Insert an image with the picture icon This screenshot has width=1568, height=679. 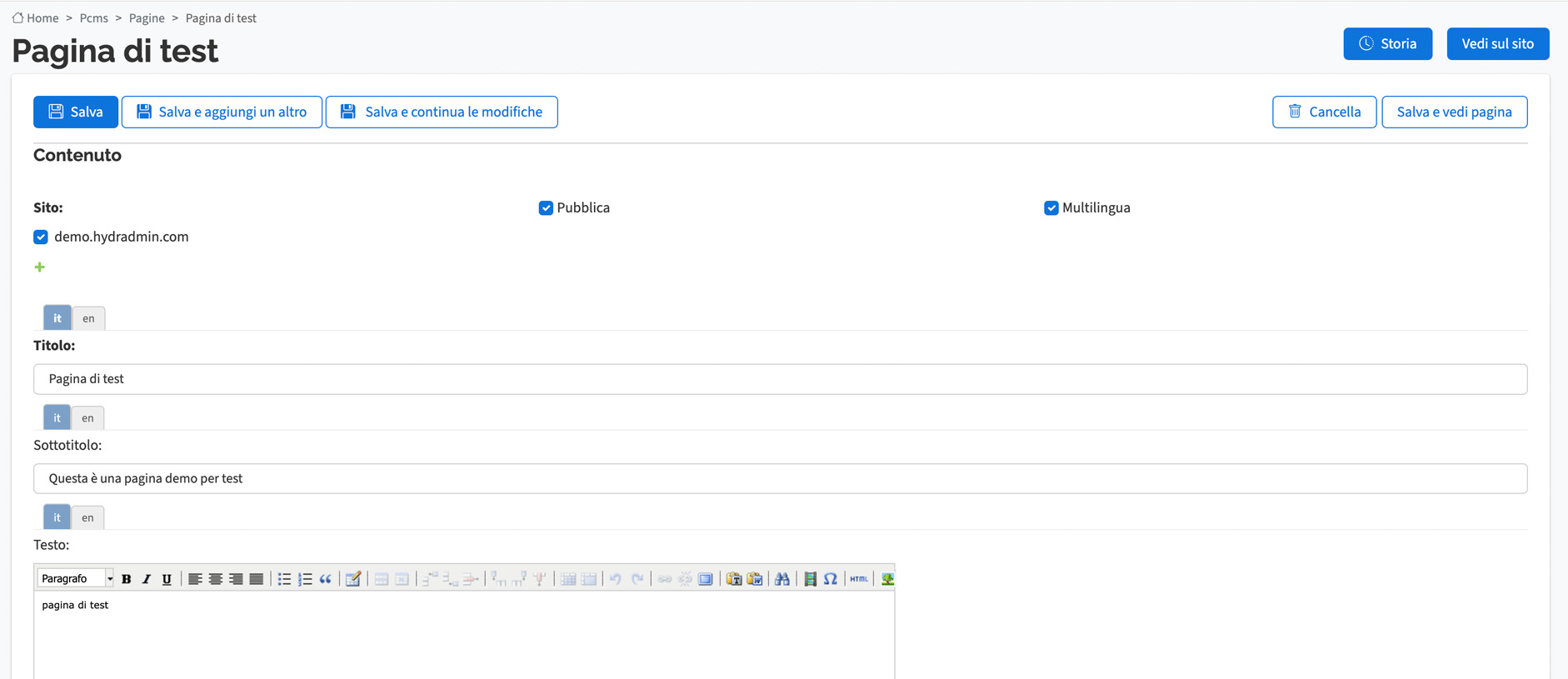click(887, 579)
